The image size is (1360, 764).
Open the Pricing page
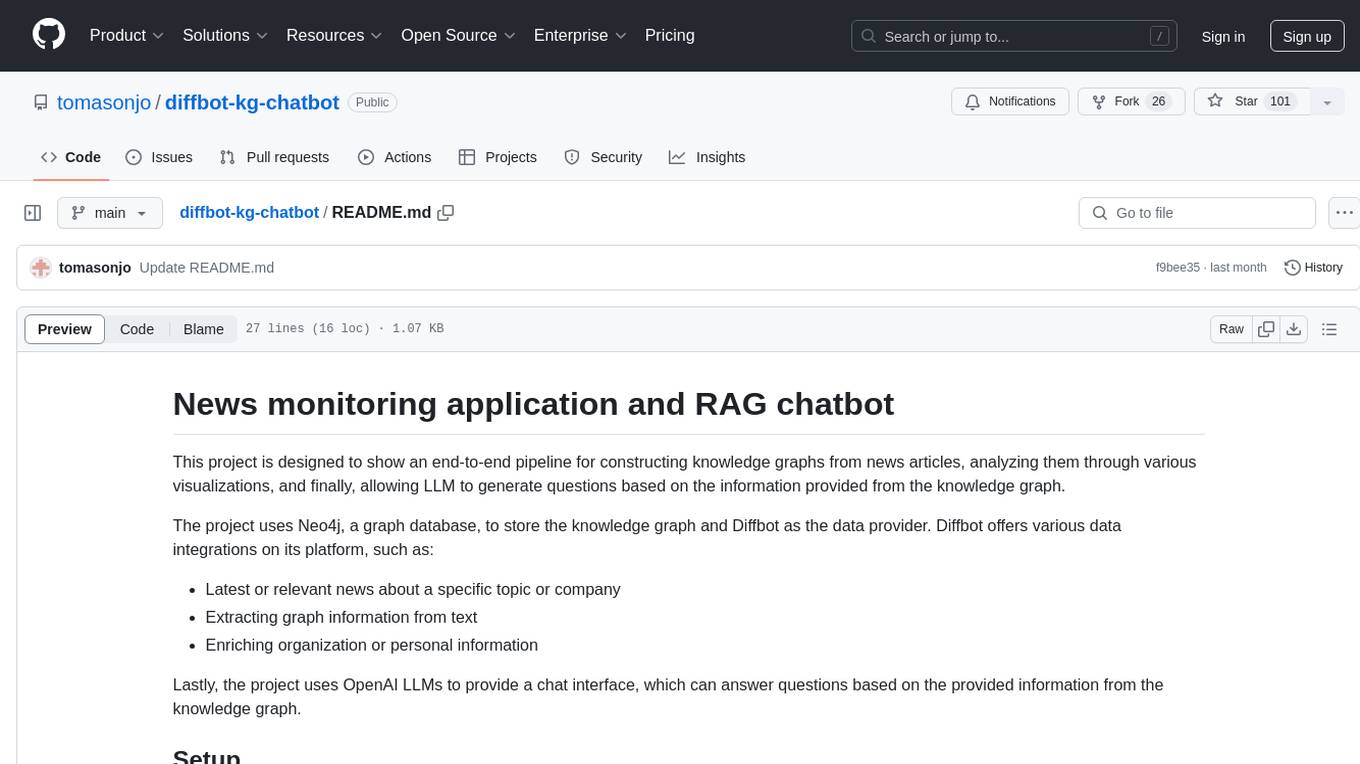670,35
